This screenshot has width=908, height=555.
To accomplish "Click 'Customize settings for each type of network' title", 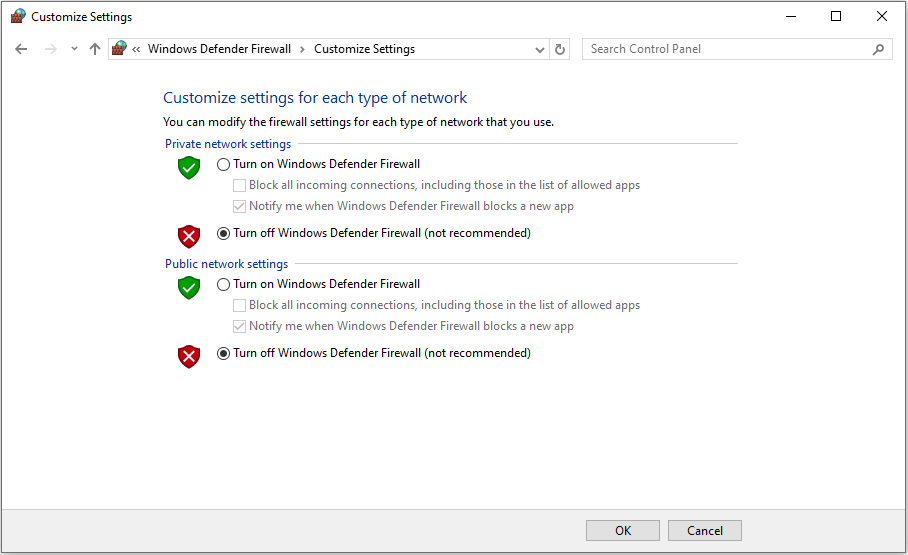I will pyautogui.click(x=315, y=98).
